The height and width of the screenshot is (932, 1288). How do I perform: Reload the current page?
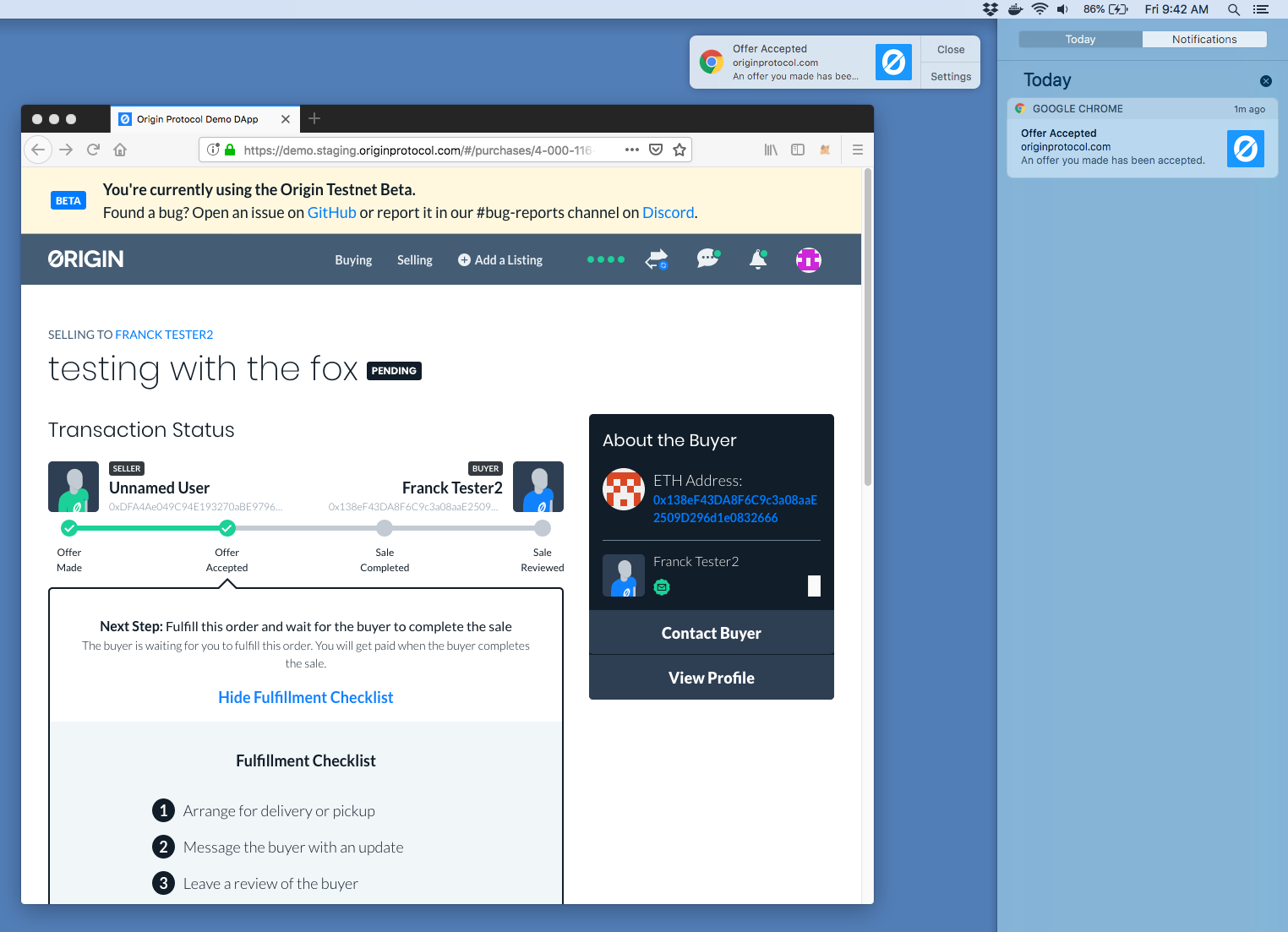[x=93, y=150]
